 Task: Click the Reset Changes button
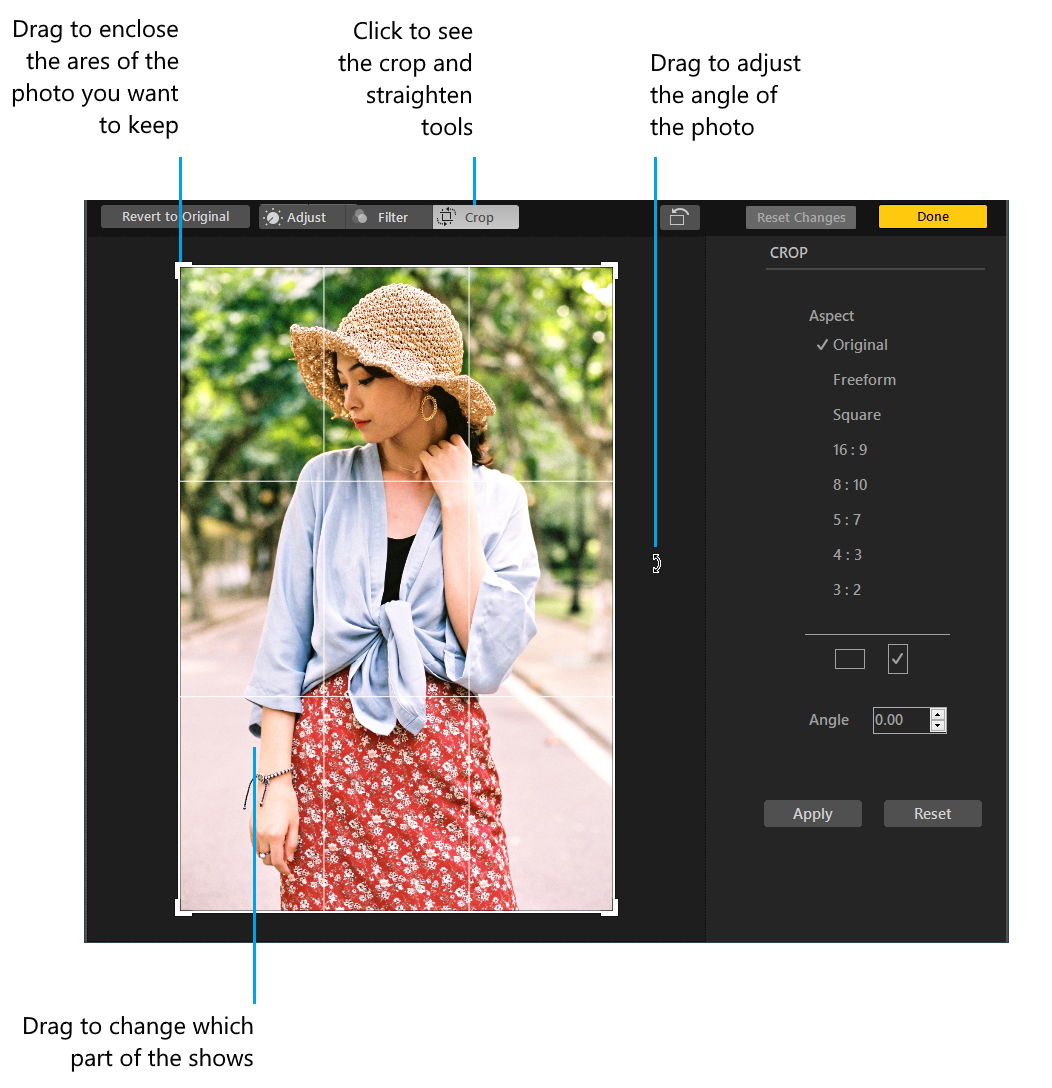pyautogui.click(x=801, y=217)
